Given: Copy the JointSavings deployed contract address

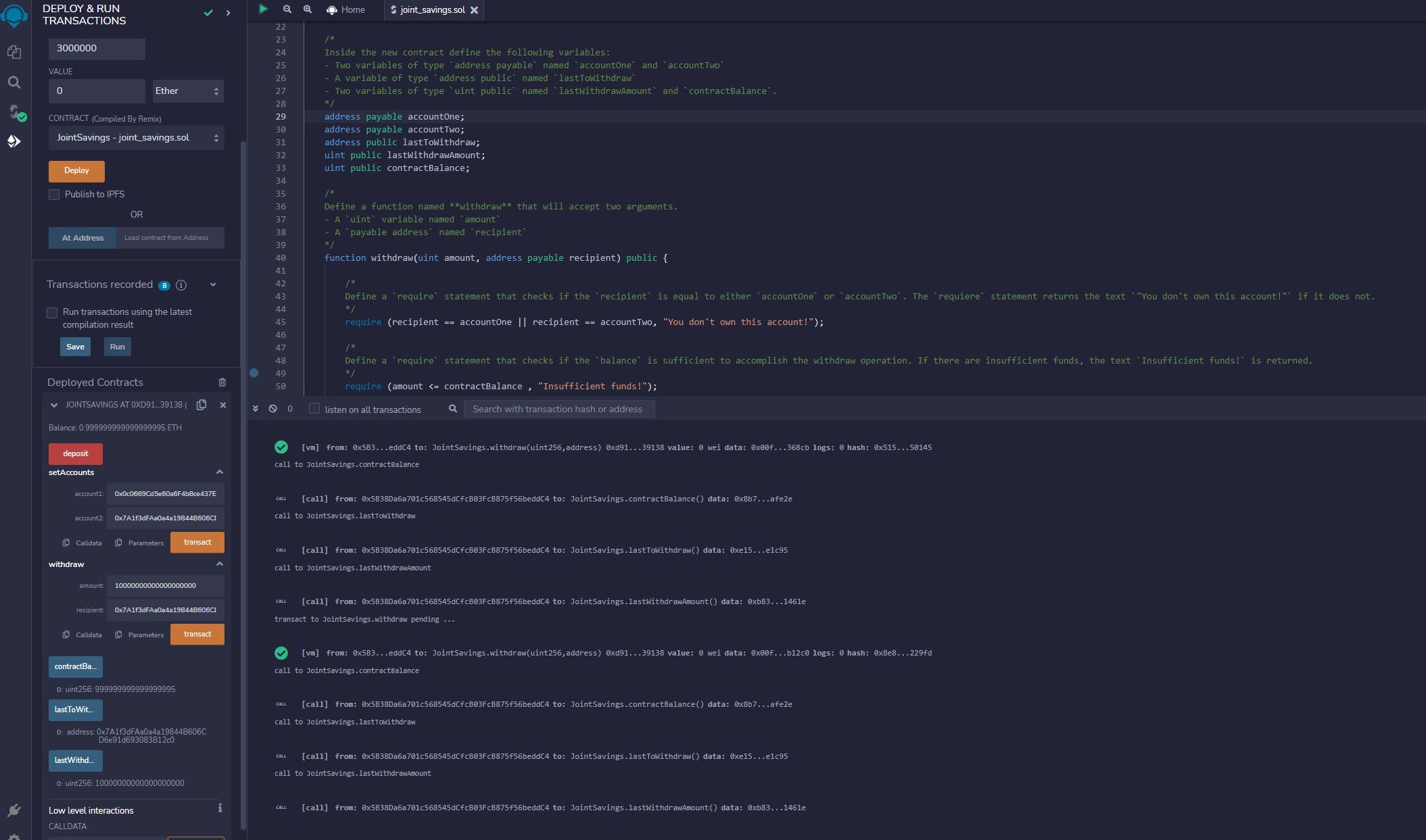Looking at the screenshot, I should (x=201, y=405).
